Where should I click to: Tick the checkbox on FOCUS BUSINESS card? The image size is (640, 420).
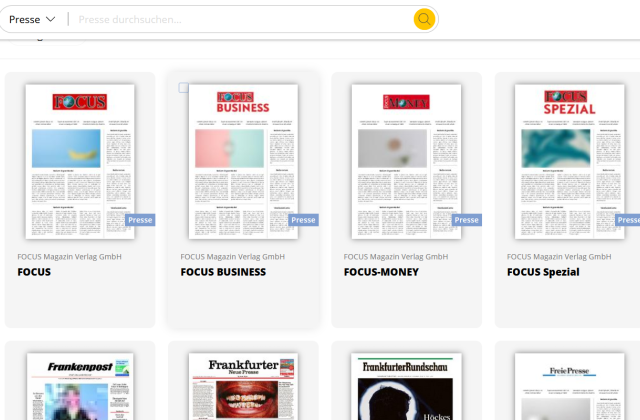click(184, 88)
